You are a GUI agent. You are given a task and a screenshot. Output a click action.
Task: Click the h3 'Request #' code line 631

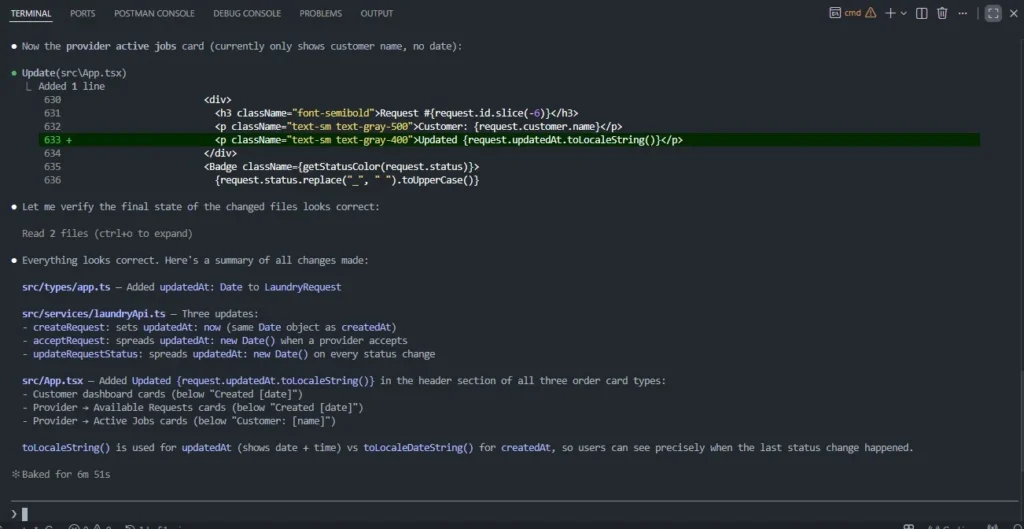(396, 113)
